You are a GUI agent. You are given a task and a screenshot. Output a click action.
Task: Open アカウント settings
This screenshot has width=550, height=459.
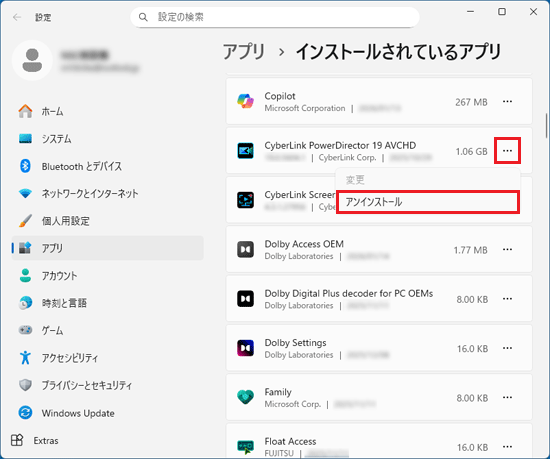(107, 276)
